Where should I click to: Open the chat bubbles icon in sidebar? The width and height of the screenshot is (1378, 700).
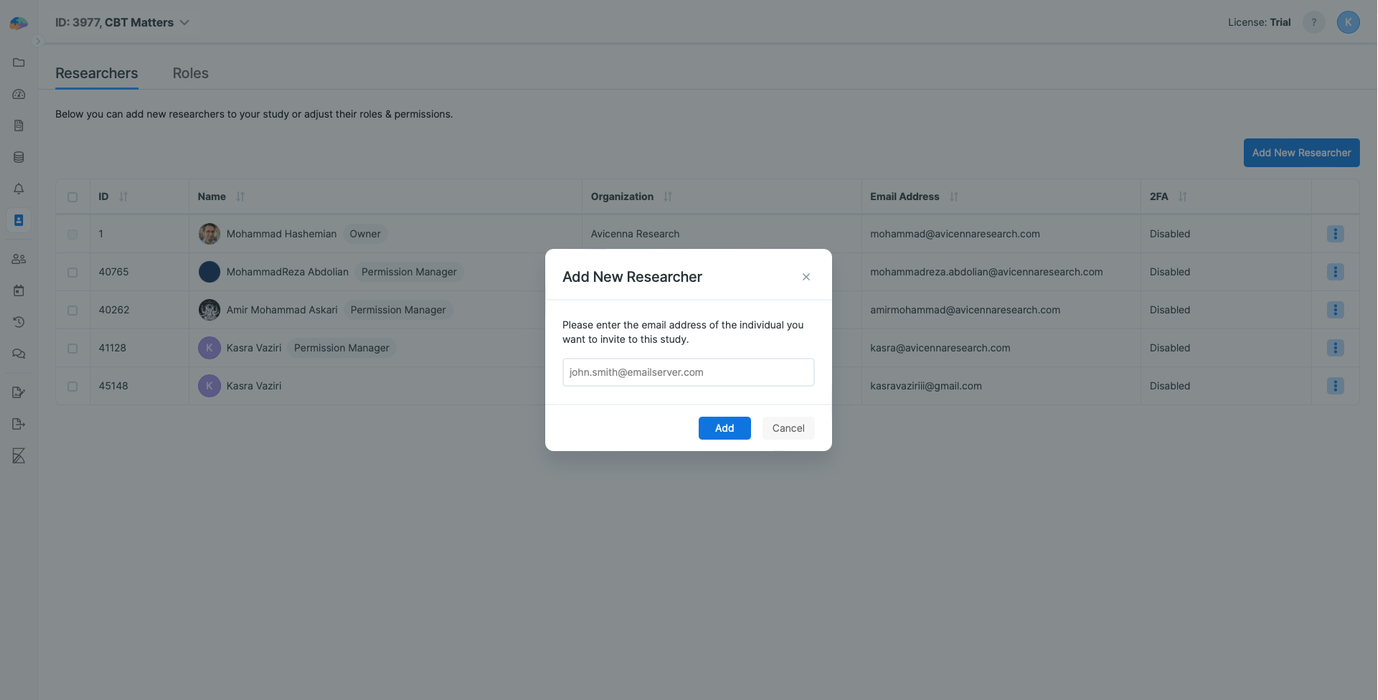tap(18, 354)
